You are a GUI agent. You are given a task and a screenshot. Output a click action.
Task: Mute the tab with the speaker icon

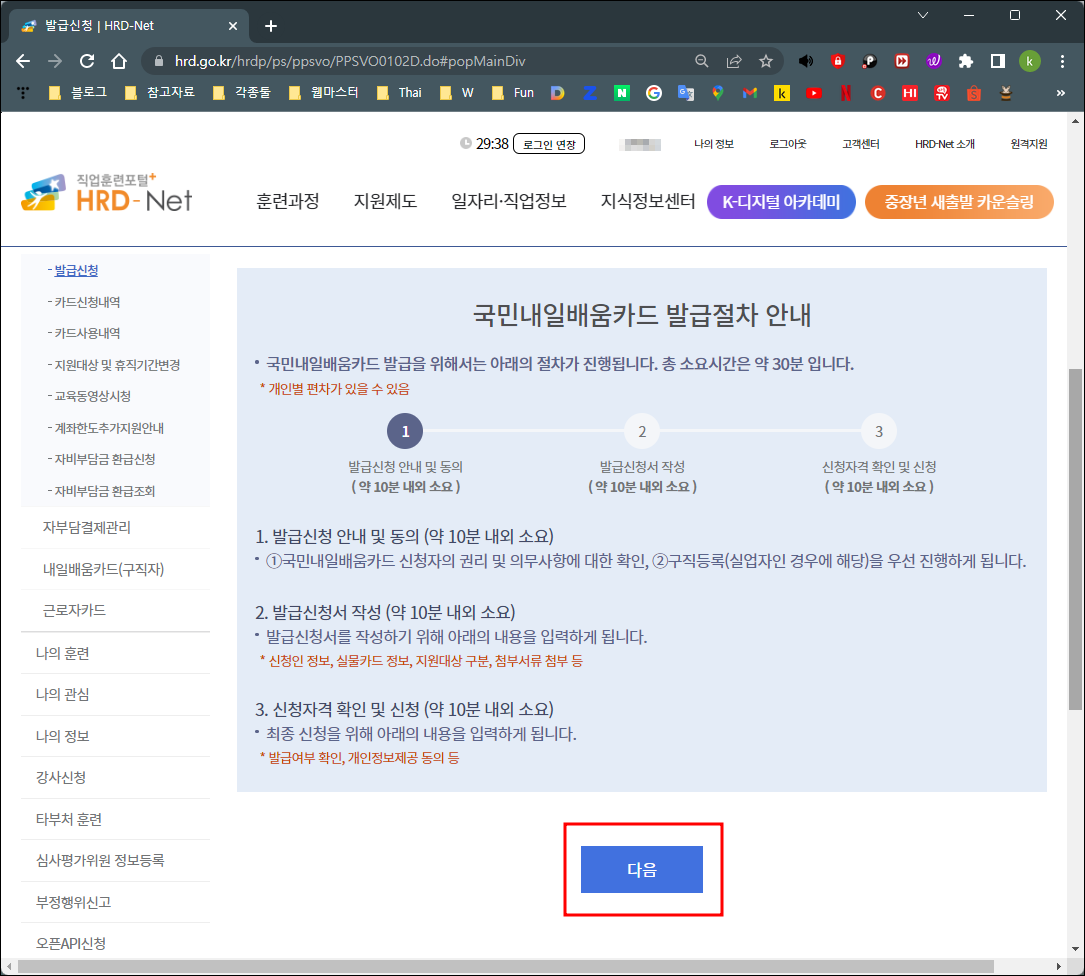[808, 61]
